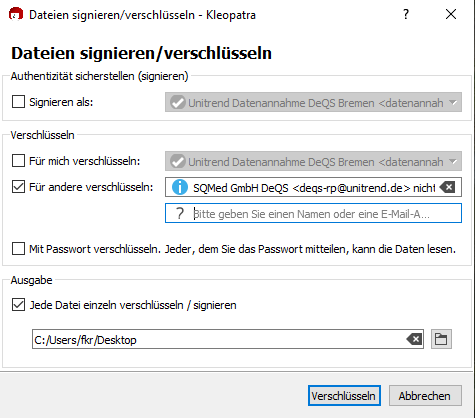Click the Verschlüsseln button
Image resolution: width=475 pixels, height=418 pixels.
point(344,396)
